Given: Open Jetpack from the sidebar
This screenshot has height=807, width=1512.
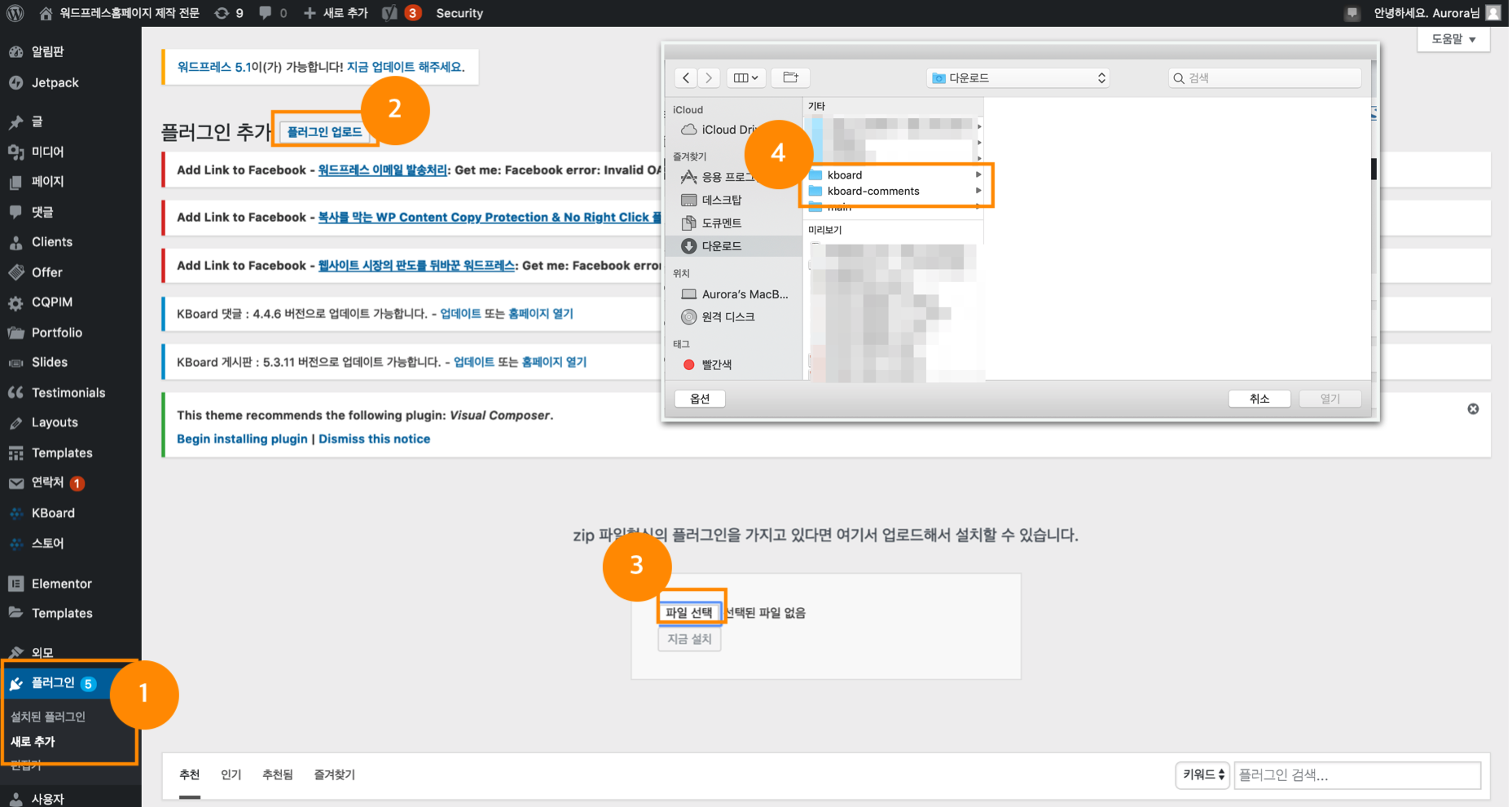Looking at the screenshot, I should coord(55,82).
